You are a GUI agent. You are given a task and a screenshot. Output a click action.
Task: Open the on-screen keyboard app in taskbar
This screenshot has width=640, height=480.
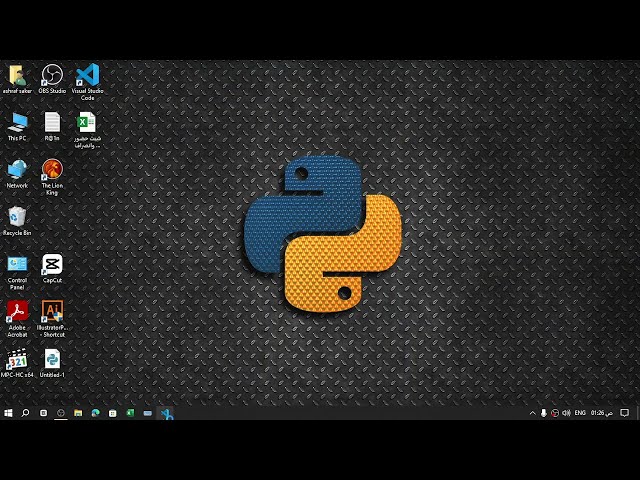tap(148, 413)
